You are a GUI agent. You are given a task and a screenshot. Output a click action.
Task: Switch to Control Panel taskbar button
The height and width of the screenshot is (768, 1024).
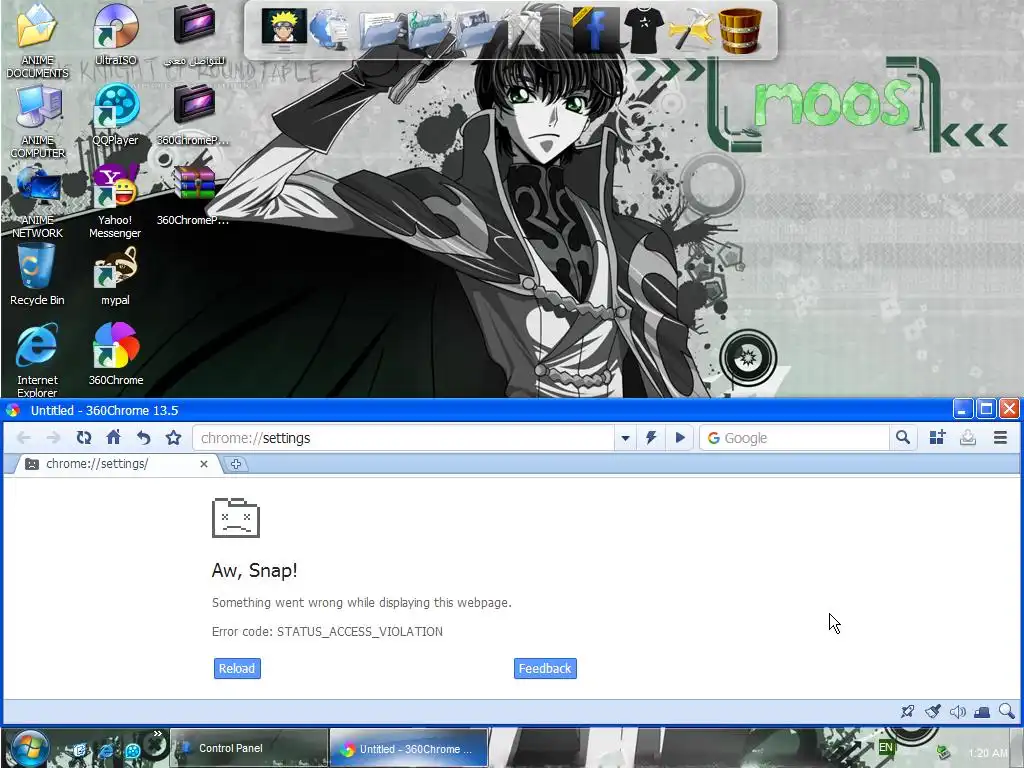coord(249,748)
